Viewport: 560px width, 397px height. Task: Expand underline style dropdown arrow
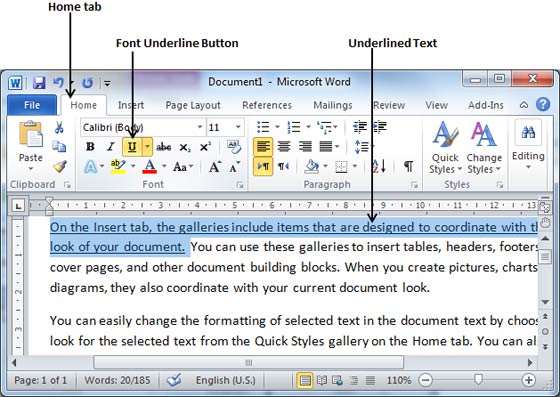coord(147,147)
